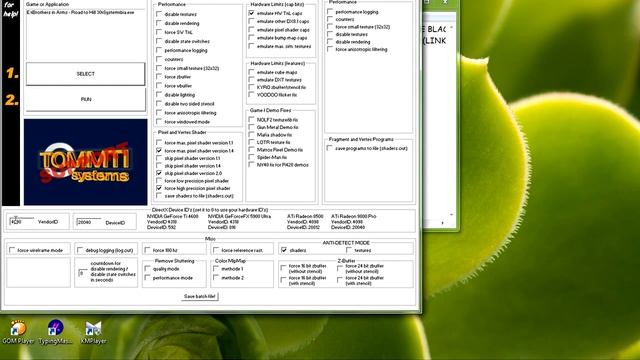Enable emulate bump map caps
This screenshot has width=640, height=360.
251,38
